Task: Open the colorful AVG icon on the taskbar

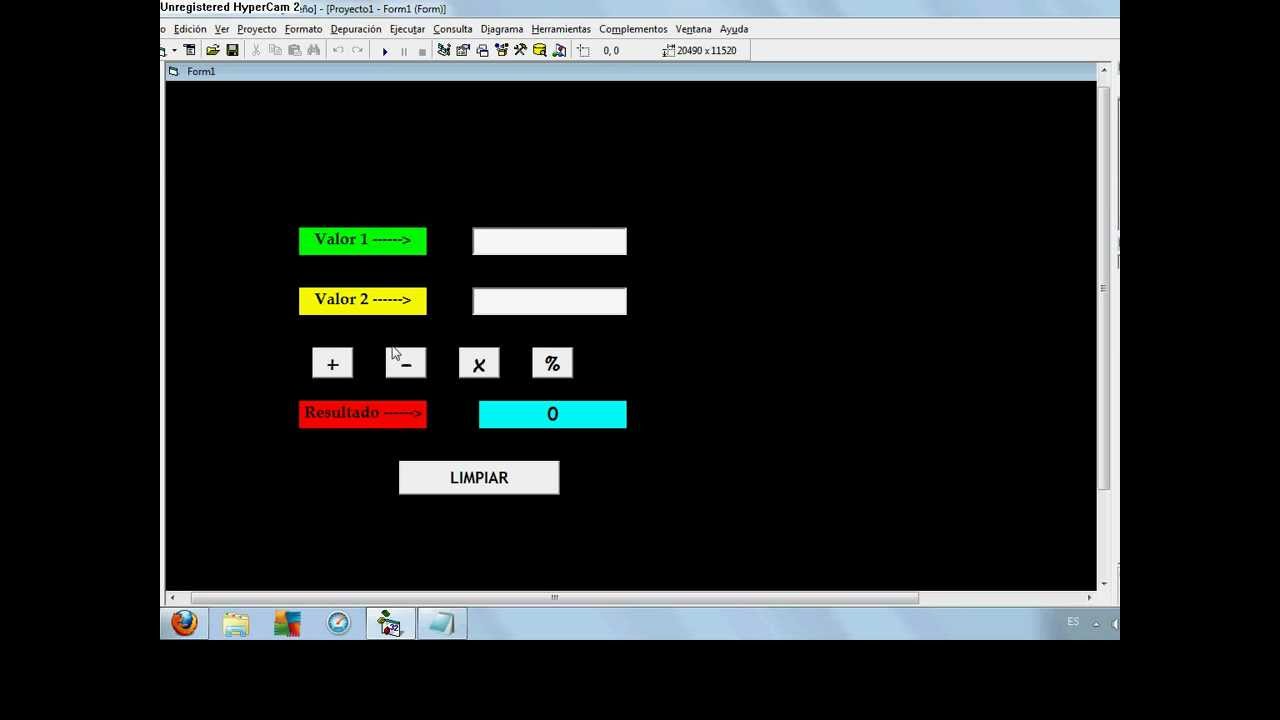Action: tap(287, 624)
